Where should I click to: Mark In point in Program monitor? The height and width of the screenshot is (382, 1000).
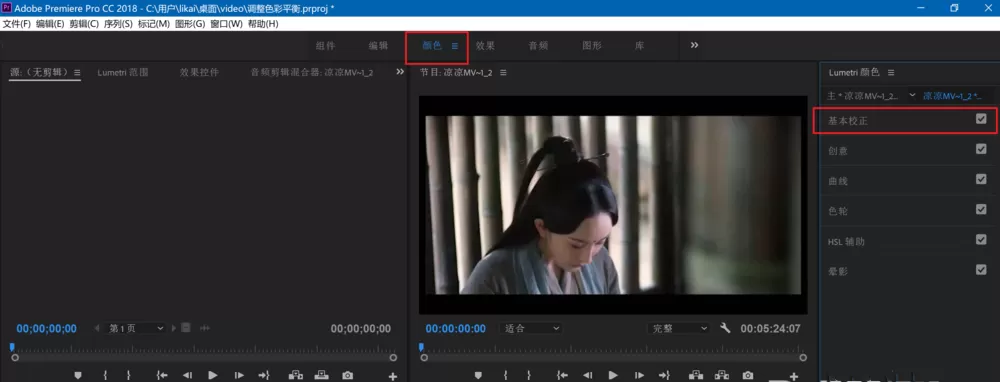coord(505,376)
